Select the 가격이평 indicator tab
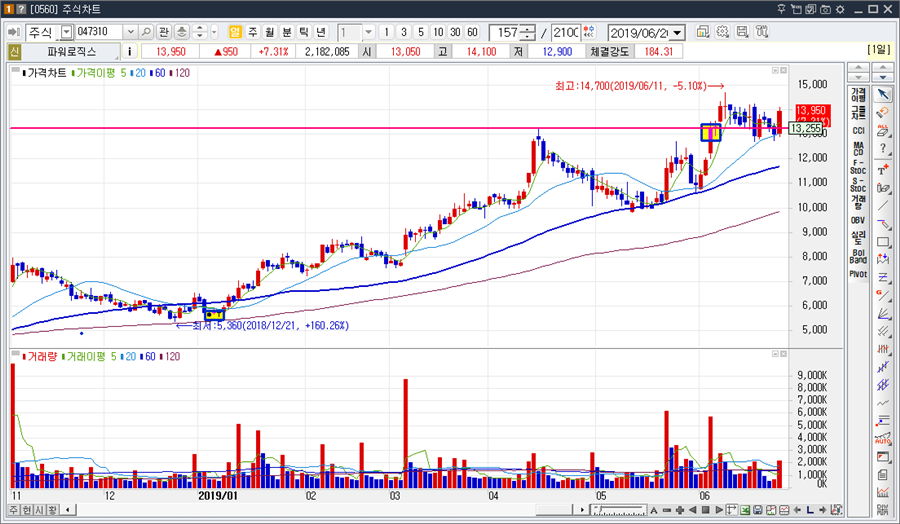This screenshot has width=900, height=524. pos(858,95)
